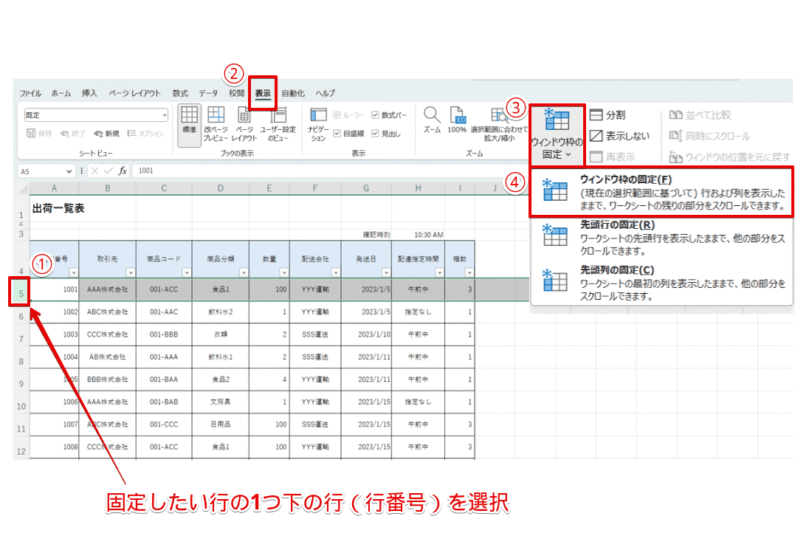Choose 先頭行の固定(R) menu entry
Image resolution: width=812 pixels, height=553 pixels.
coord(662,238)
